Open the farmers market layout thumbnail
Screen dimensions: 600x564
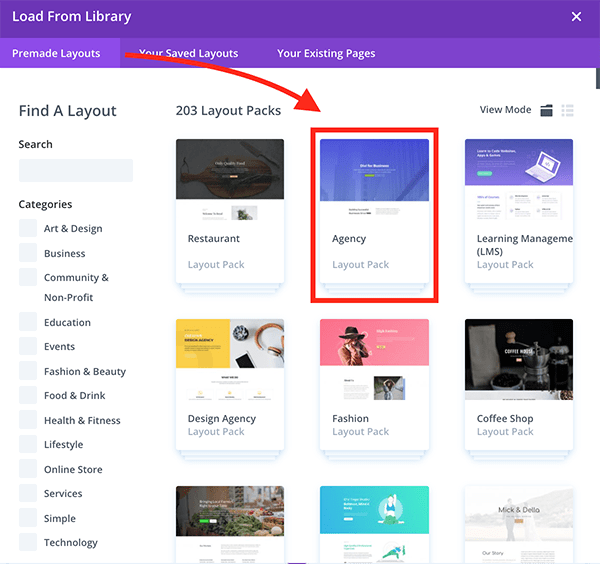[x=230, y=524]
